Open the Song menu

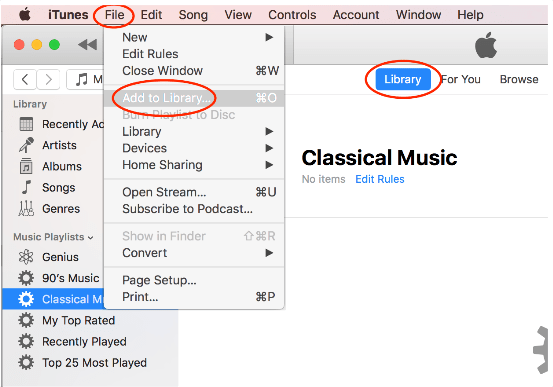point(193,15)
